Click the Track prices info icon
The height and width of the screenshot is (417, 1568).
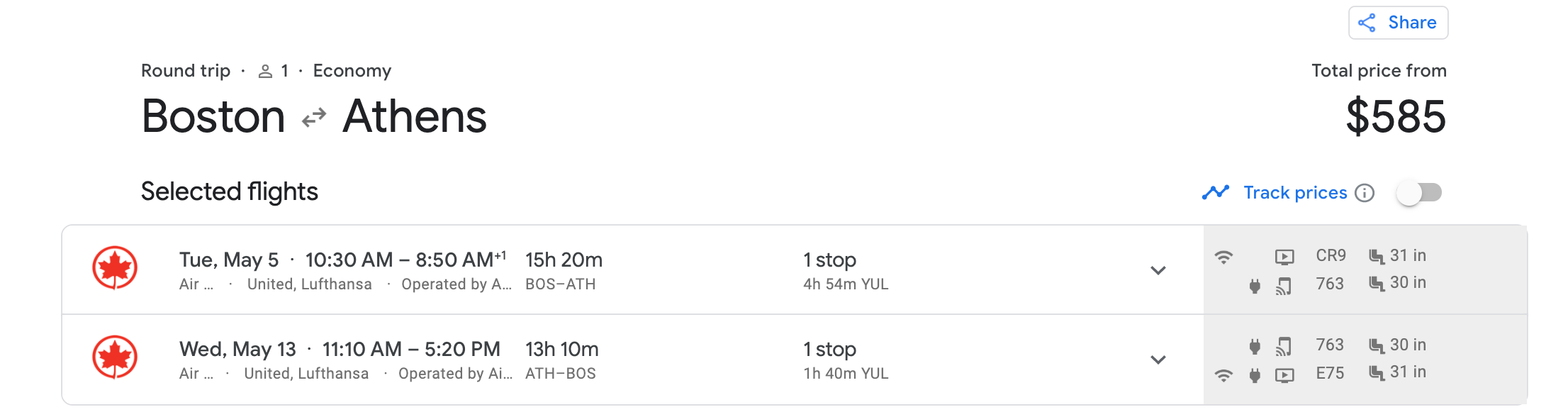(x=1365, y=193)
